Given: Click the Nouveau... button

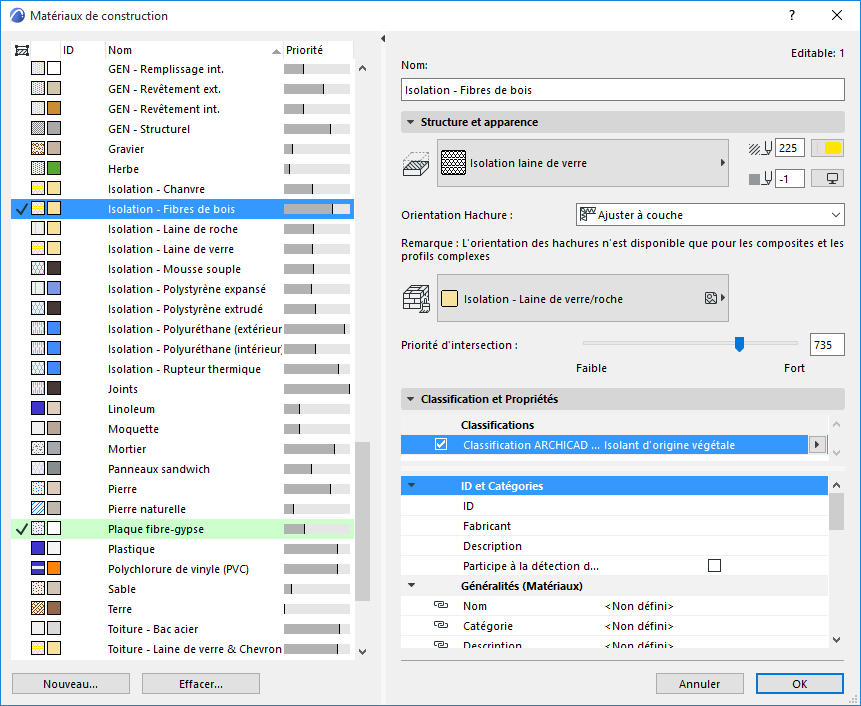Looking at the screenshot, I should coord(71,683).
